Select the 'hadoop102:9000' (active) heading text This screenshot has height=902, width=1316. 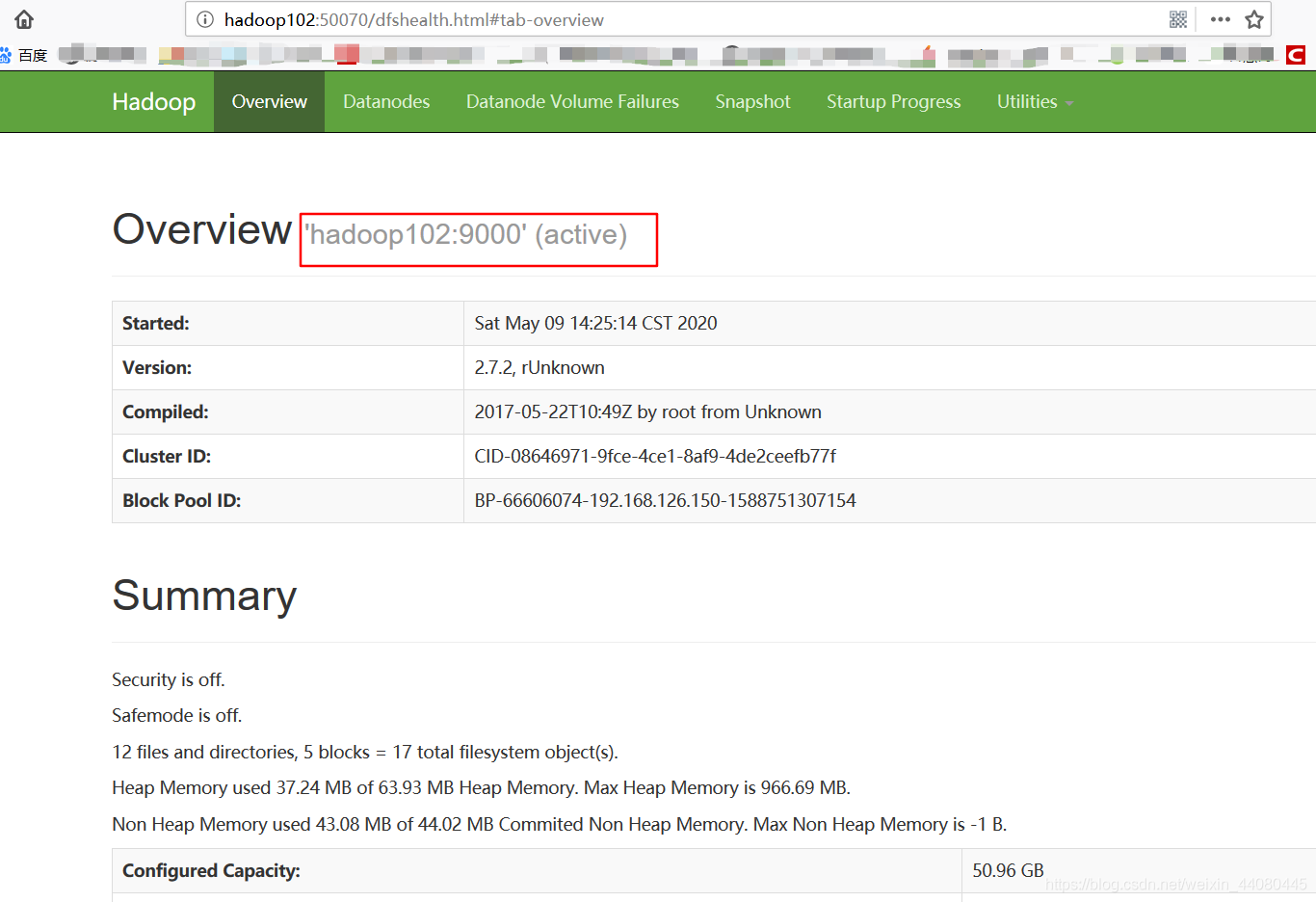(466, 234)
